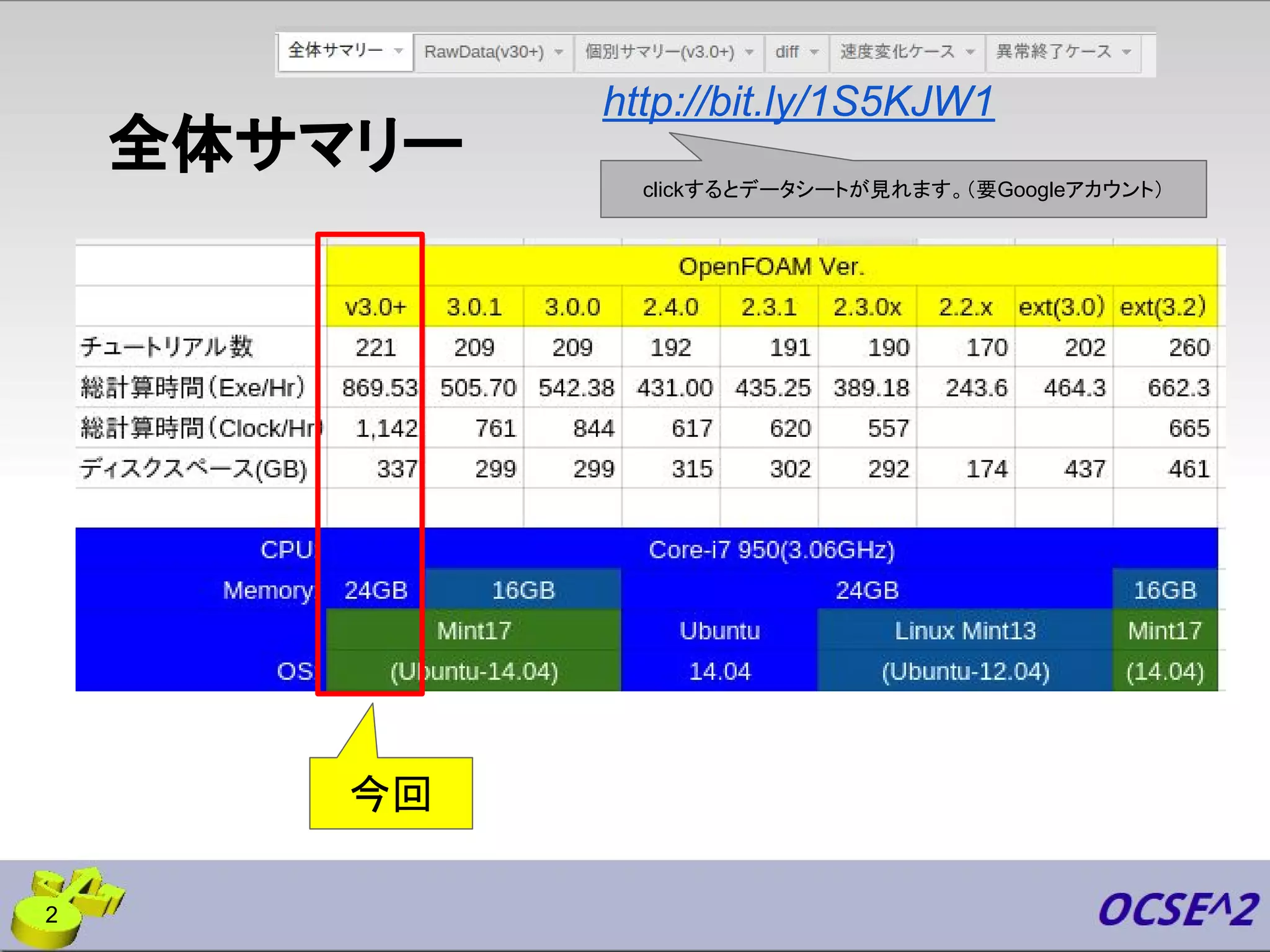The width and height of the screenshot is (1270, 952).
Task: Select the CPU row label
Action: click(288, 549)
